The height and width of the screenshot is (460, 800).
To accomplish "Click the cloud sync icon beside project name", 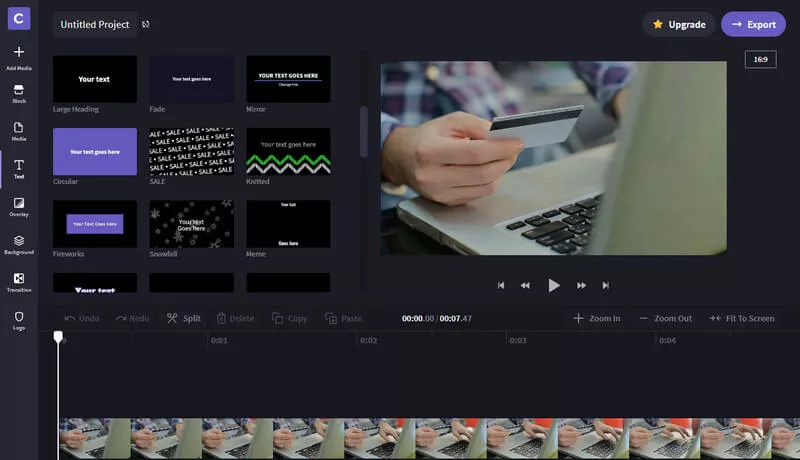I will pyautogui.click(x=146, y=24).
